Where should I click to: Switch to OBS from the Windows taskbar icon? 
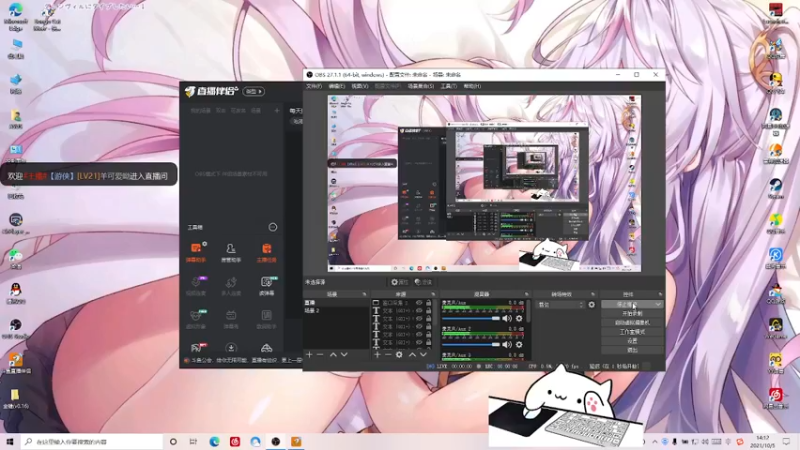[x=276, y=441]
